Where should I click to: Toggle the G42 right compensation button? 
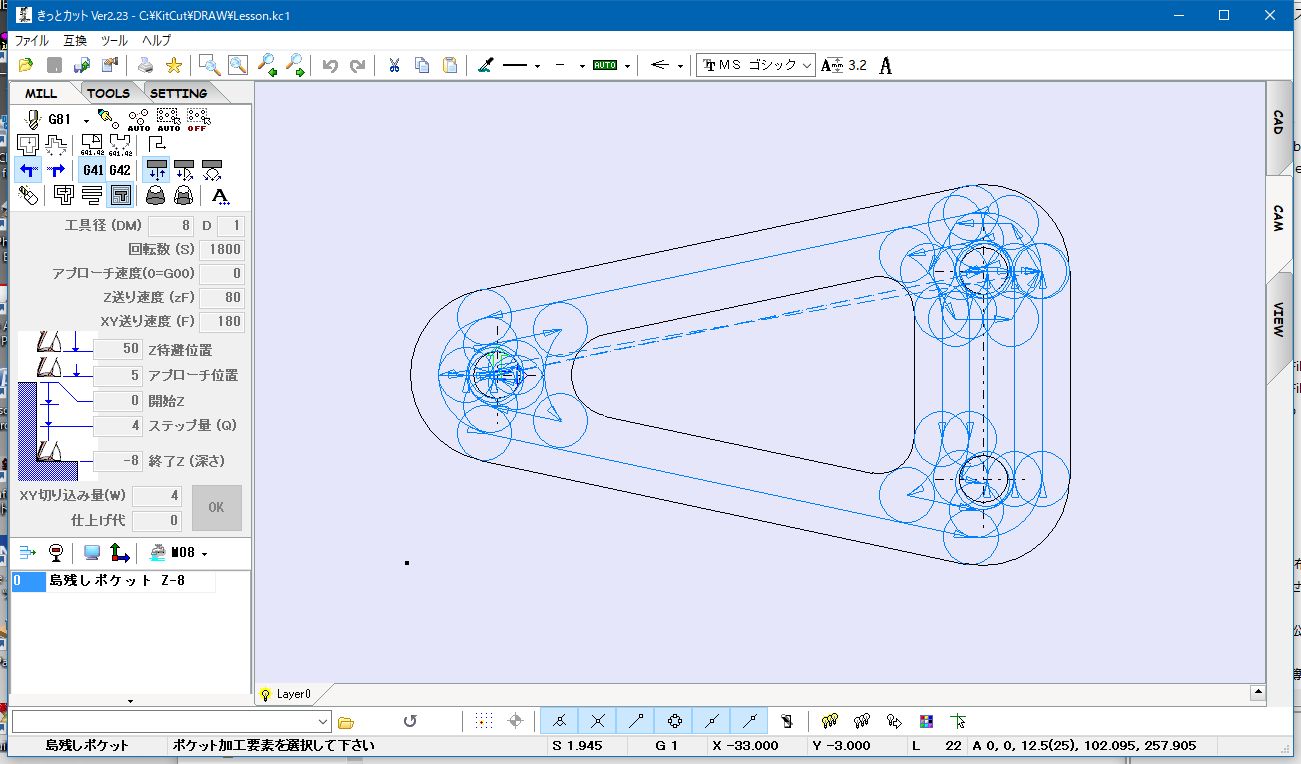click(120, 170)
